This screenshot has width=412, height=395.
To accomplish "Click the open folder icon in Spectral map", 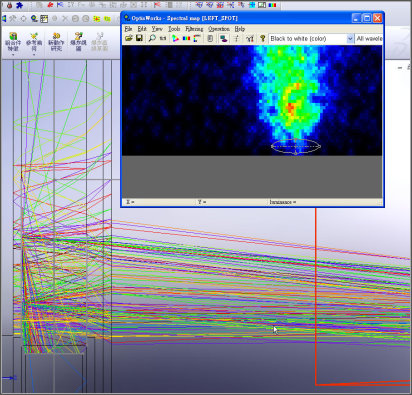I will point(129,38).
